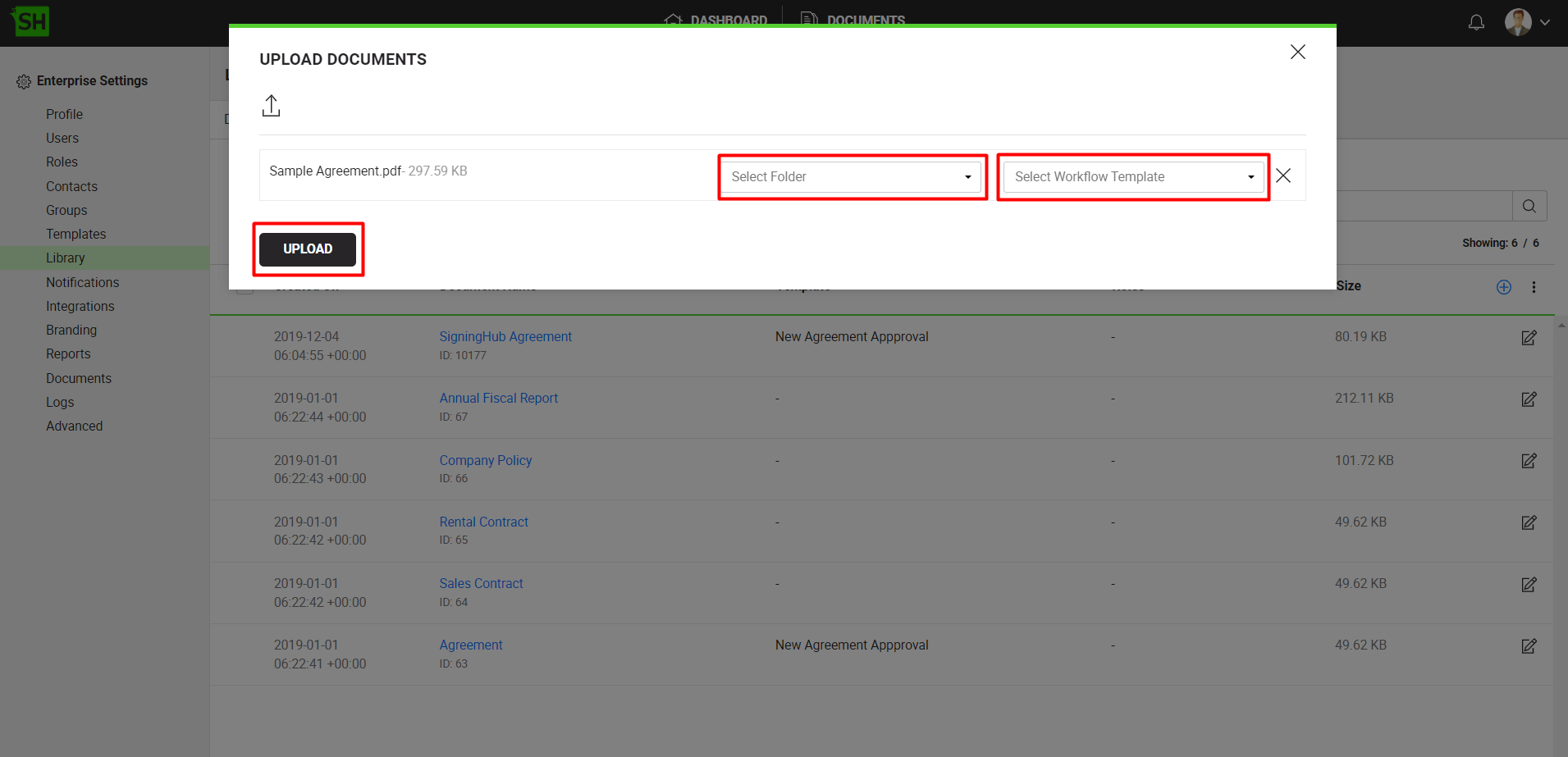The height and width of the screenshot is (757, 1568).
Task: Open the notifications bell
Action: 1476,22
